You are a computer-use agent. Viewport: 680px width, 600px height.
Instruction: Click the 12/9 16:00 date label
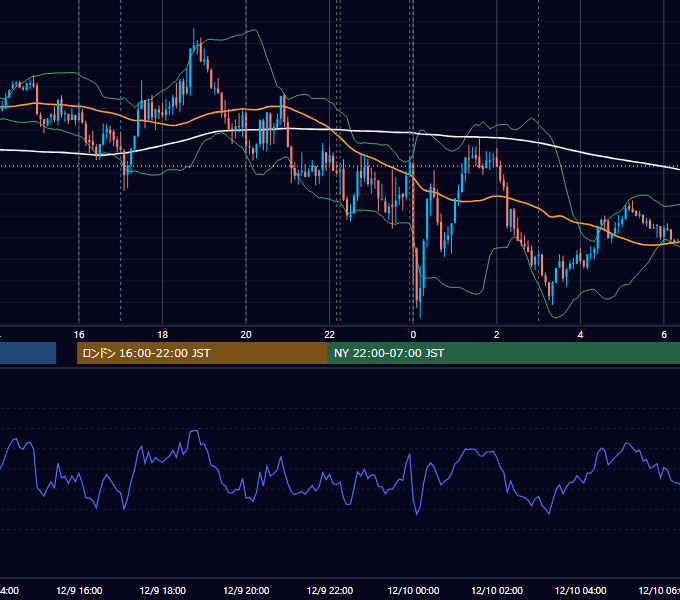point(79,590)
